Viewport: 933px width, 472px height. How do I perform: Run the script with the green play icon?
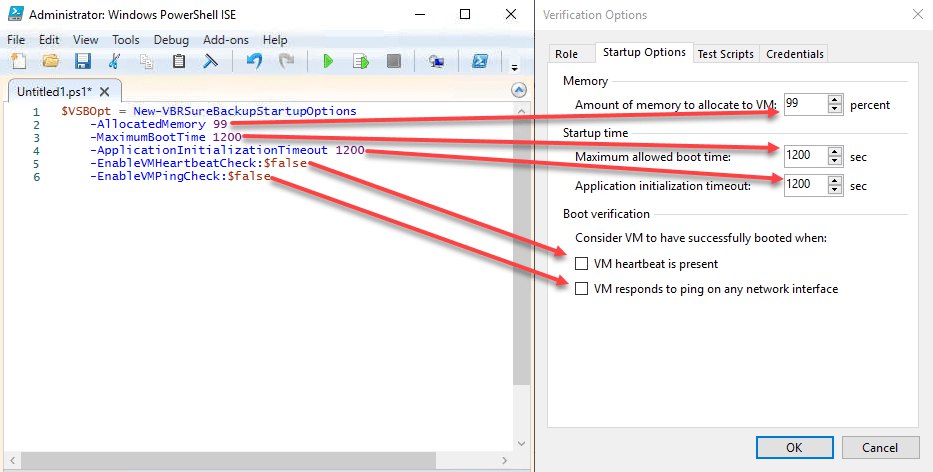(x=328, y=61)
